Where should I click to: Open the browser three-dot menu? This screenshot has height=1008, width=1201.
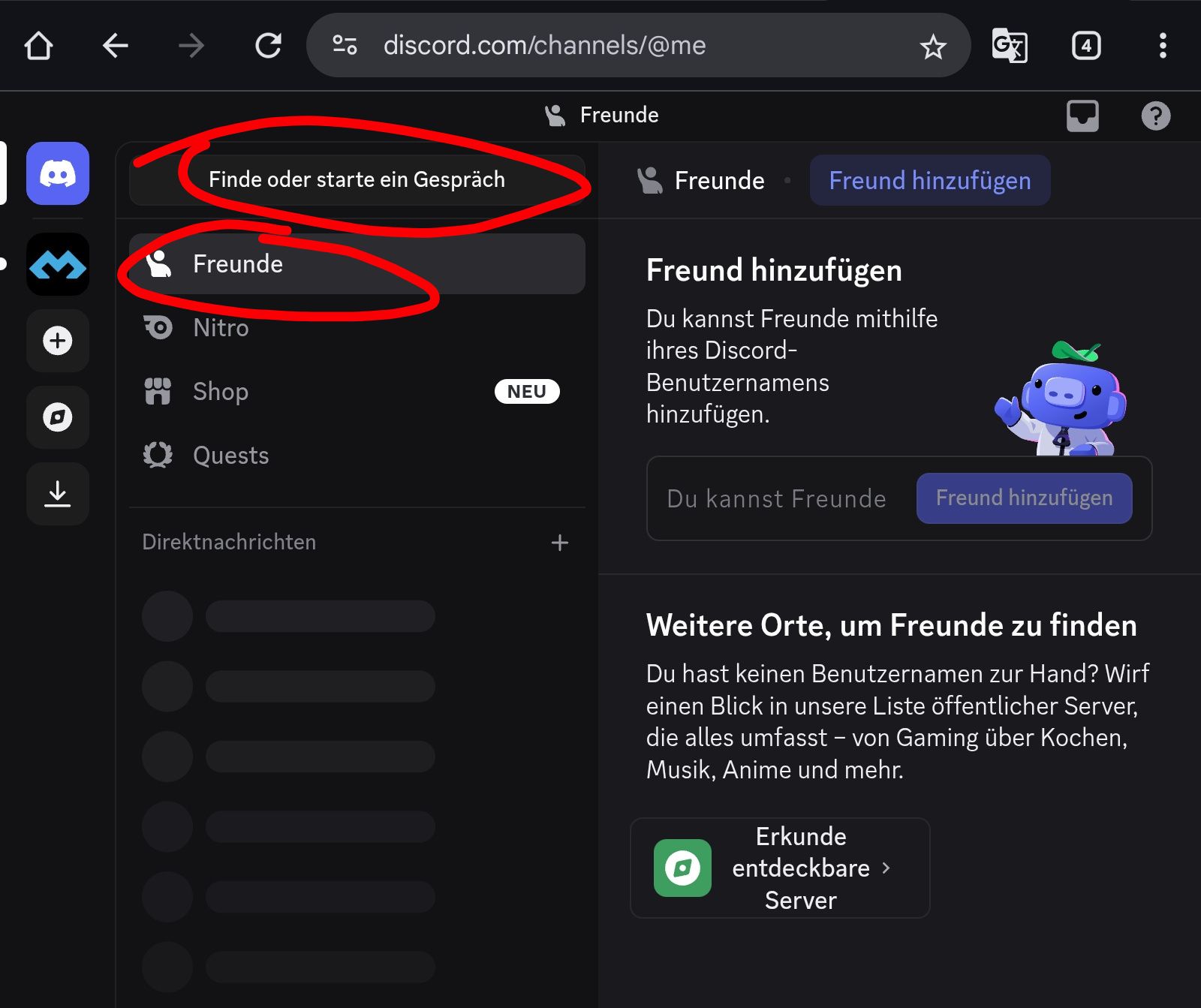click(x=1162, y=46)
